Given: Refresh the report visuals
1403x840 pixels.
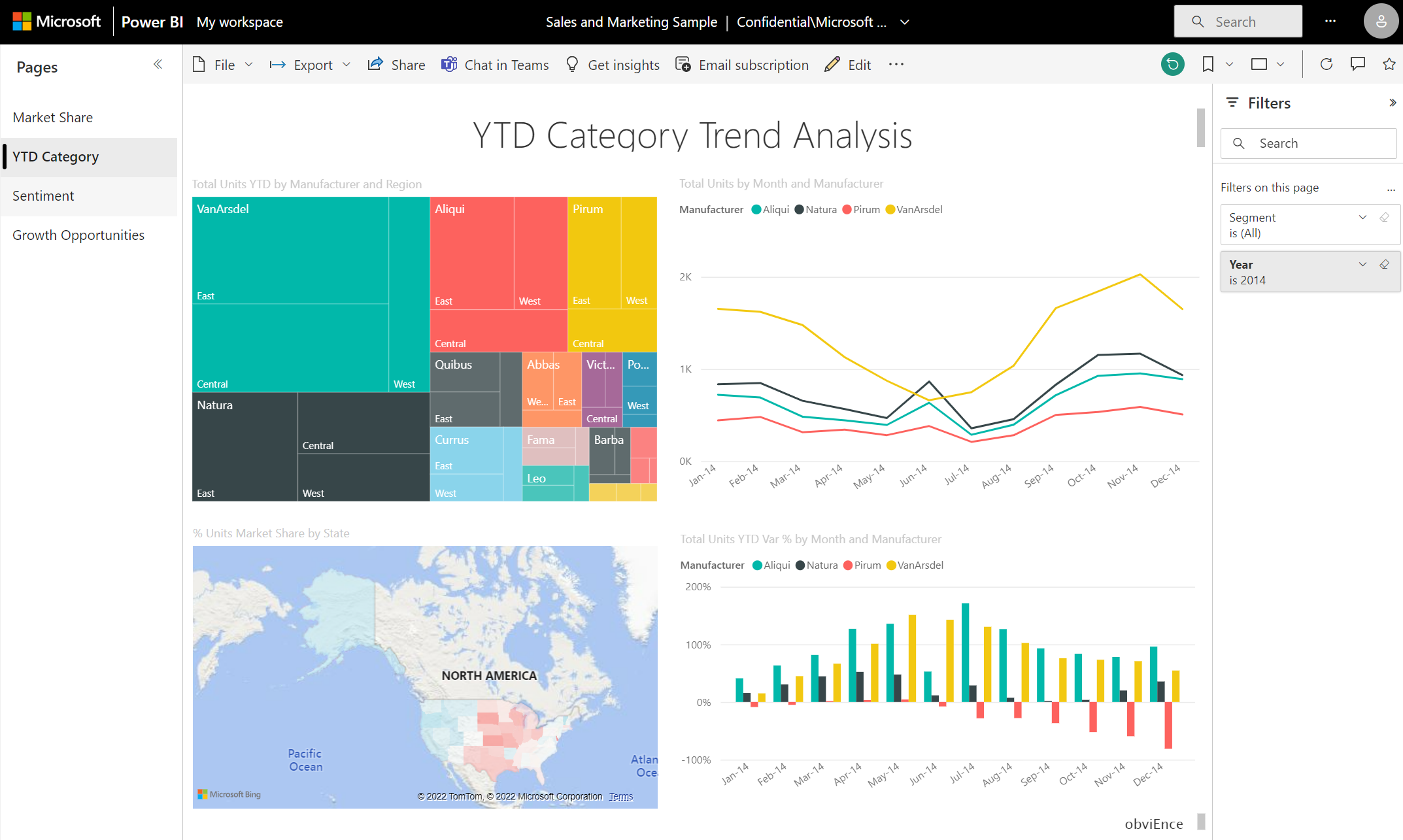Looking at the screenshot, I should tap(1326, 64).
